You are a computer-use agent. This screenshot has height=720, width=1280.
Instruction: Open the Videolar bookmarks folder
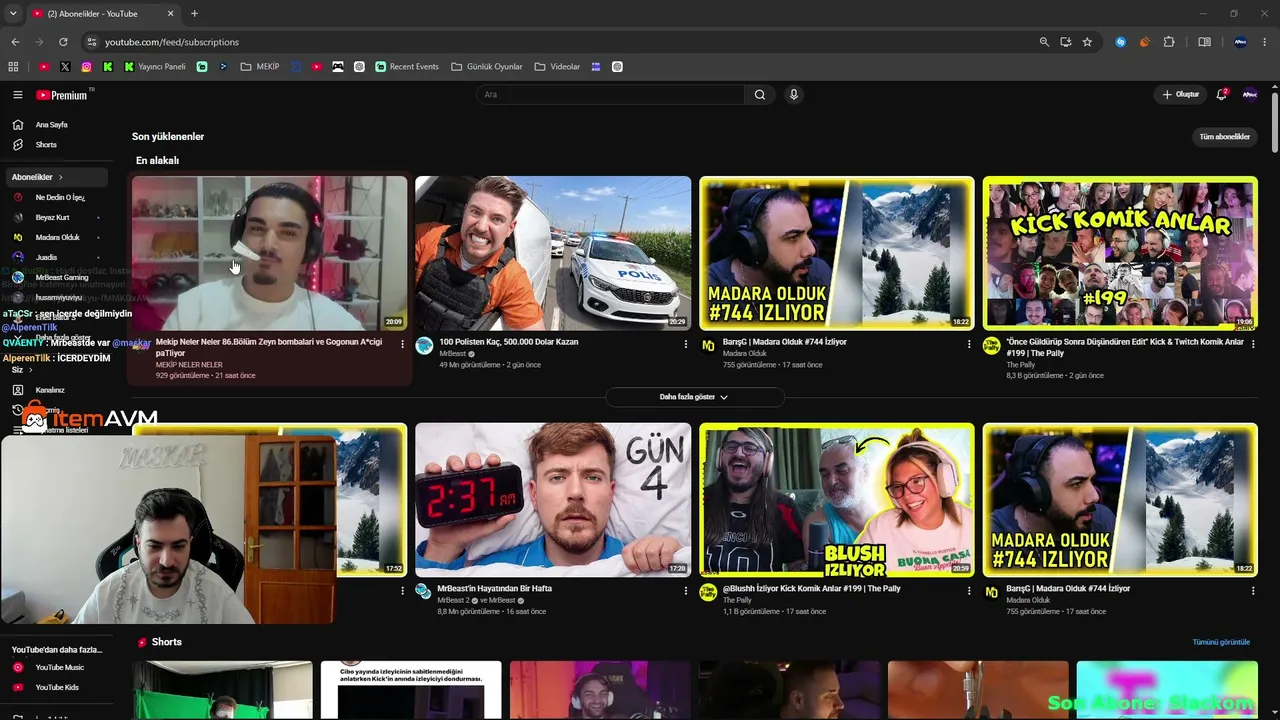pyautogui.click(x=557, y=67)
